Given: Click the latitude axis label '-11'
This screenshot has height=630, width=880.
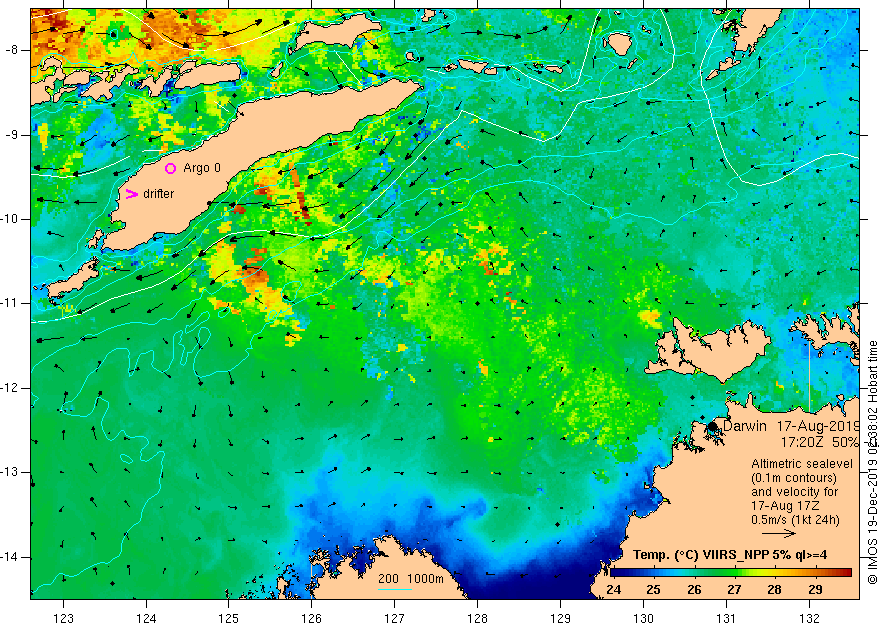Looking at the screenshot, I should coord(10,303).
